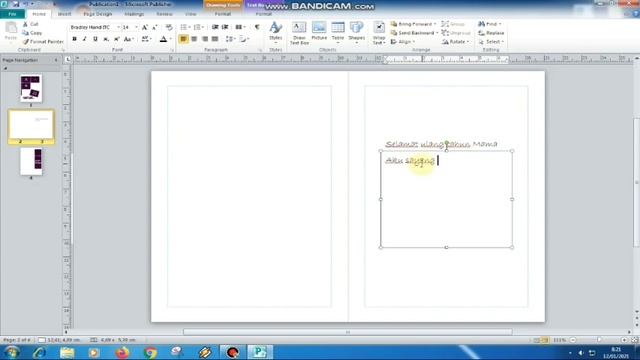Image resolution: width=640 pixels, height=360 pixels.
Task: Open the Help question mark icon
Action: pyautogui.click(x=636, y=14)
